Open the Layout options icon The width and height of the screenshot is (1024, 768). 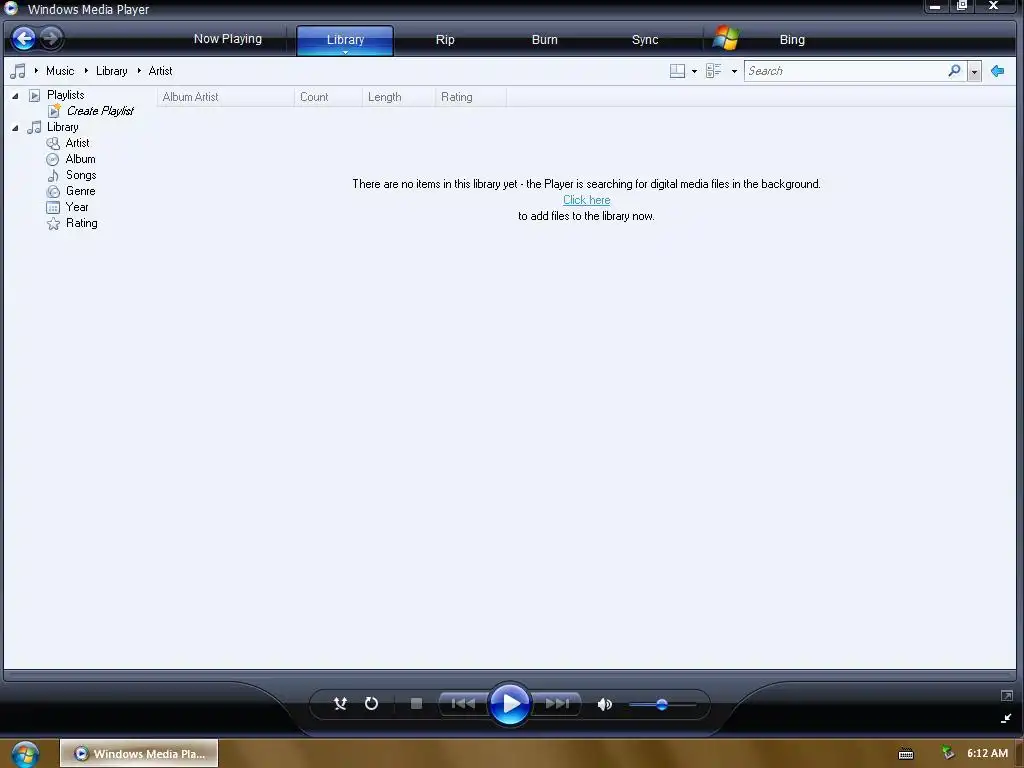point(677,71)
